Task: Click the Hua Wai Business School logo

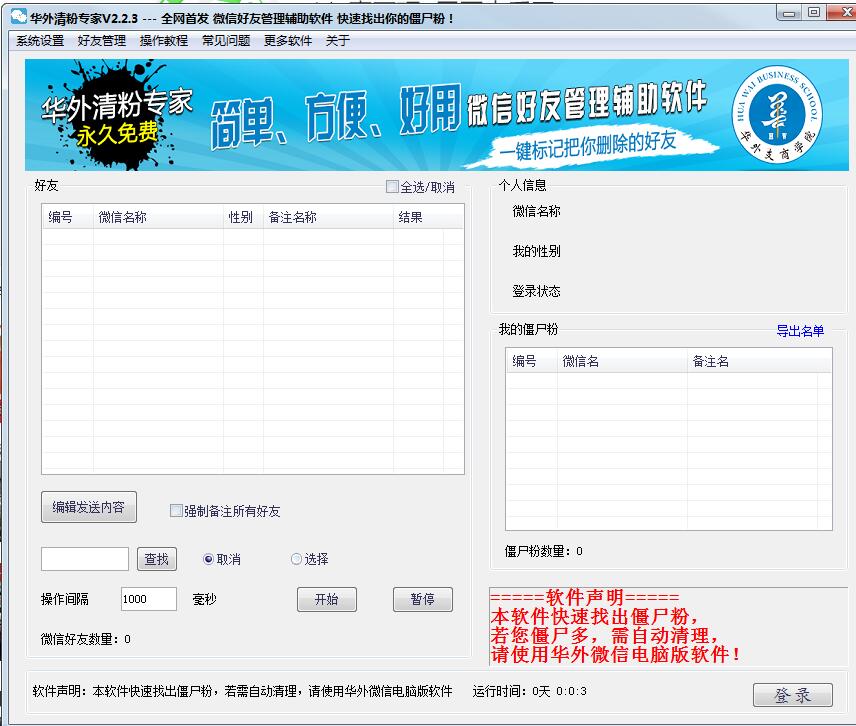Action: [x=777, y=115]
